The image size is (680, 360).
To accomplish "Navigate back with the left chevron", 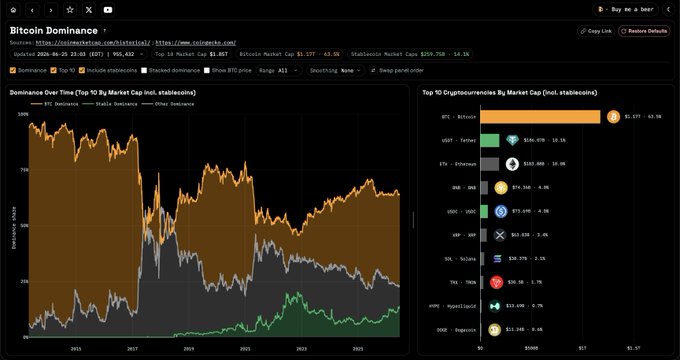I will click(x=32, y=10).
